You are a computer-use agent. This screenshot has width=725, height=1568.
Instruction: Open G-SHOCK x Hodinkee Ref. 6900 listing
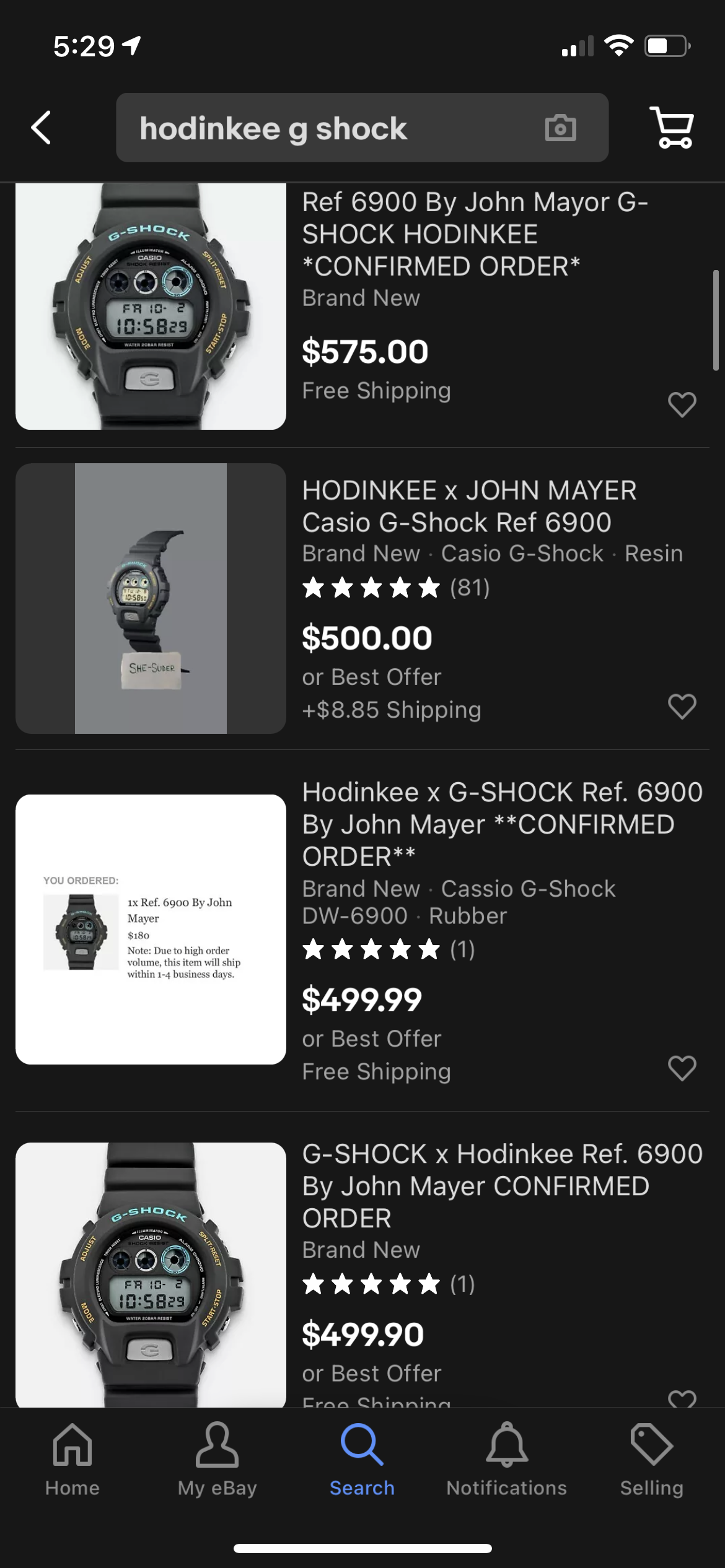coord(502,1185)
